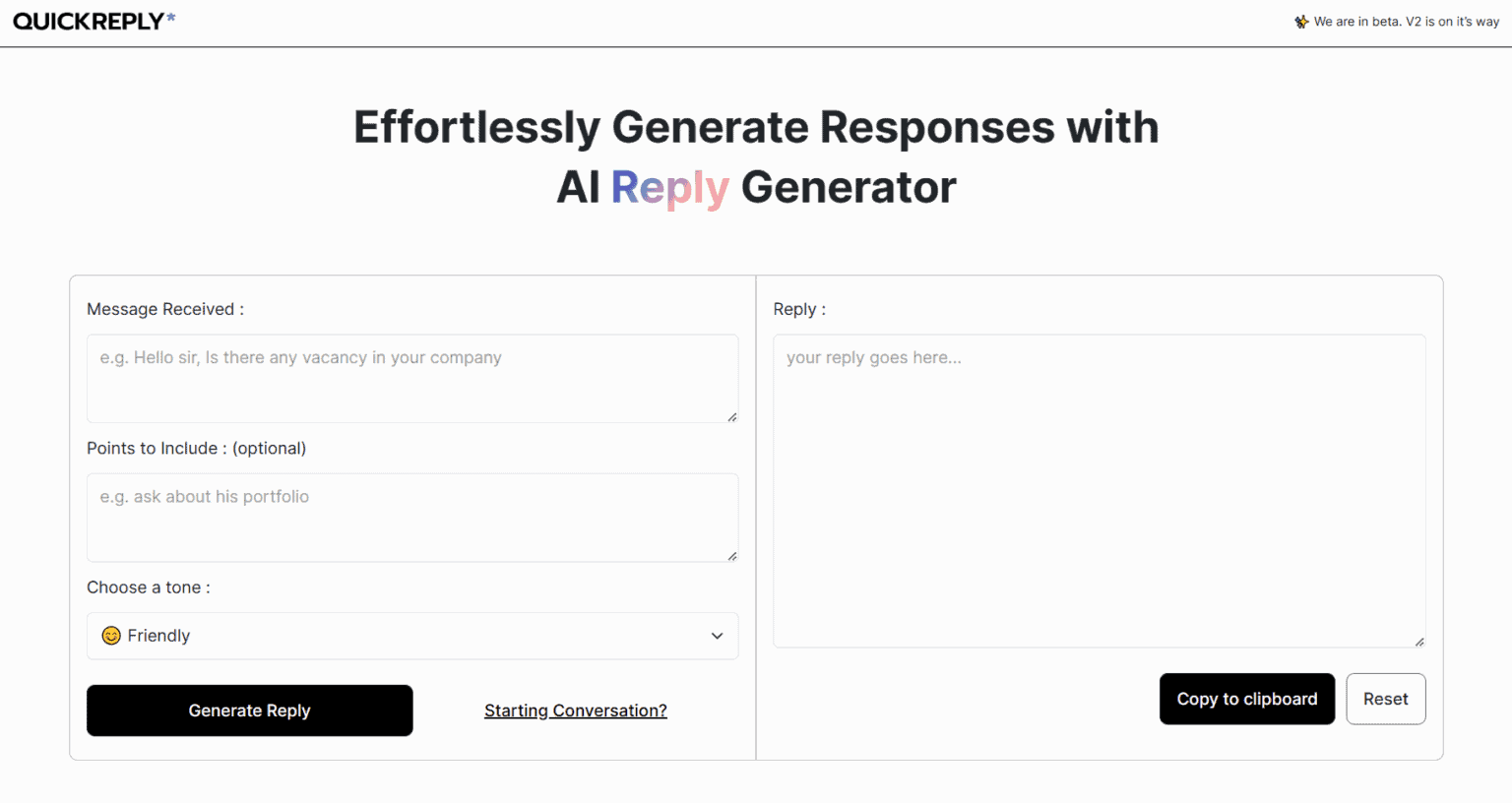Click Message Received box resize handle
The width and height of the screenshot is (1512, 803).
point(732,417)
